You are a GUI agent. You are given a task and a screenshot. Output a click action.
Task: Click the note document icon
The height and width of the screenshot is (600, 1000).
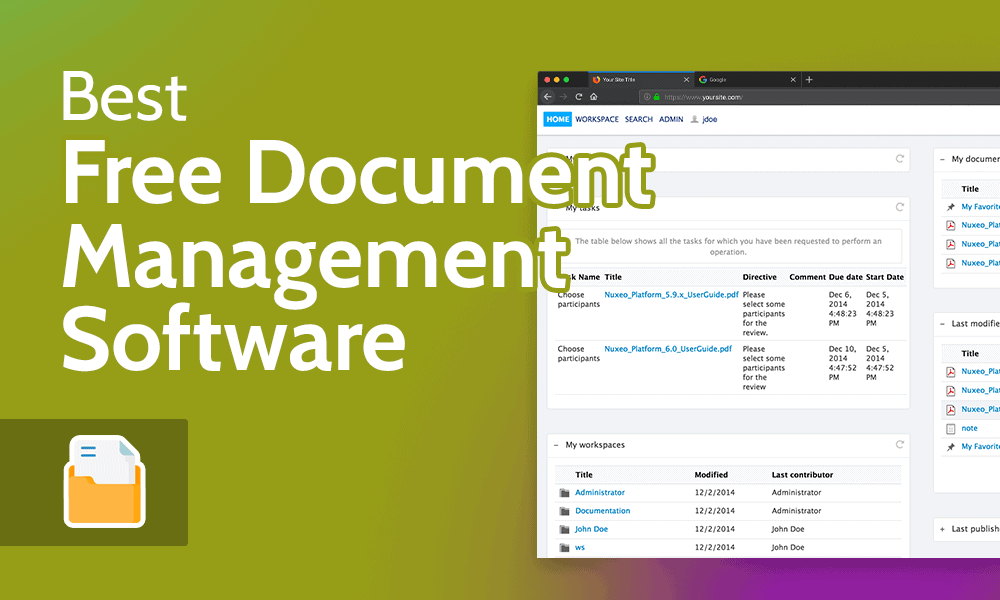click(x=950, y=428)
